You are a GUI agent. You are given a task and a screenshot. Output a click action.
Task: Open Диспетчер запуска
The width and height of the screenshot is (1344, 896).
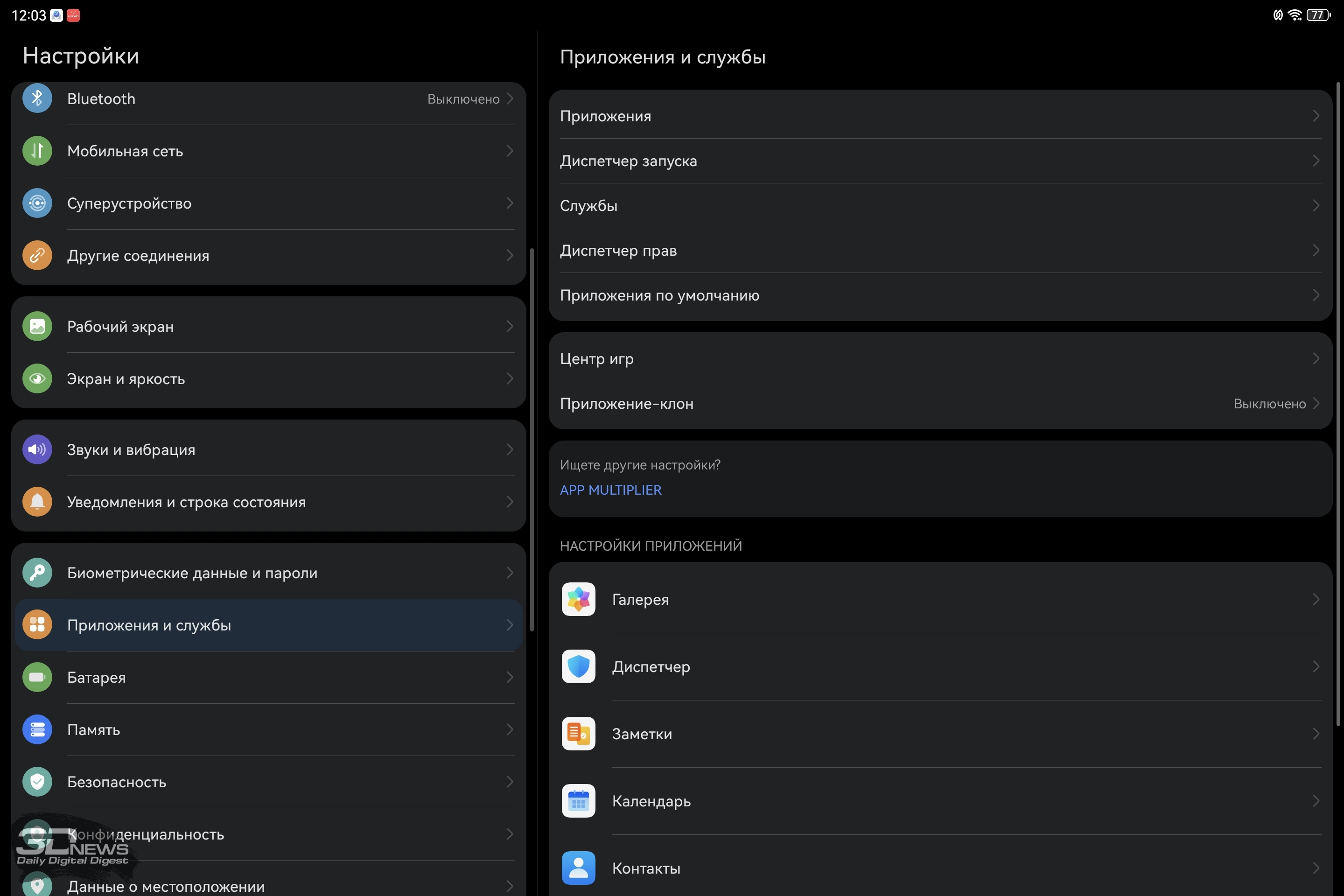[x=941, y=161]
